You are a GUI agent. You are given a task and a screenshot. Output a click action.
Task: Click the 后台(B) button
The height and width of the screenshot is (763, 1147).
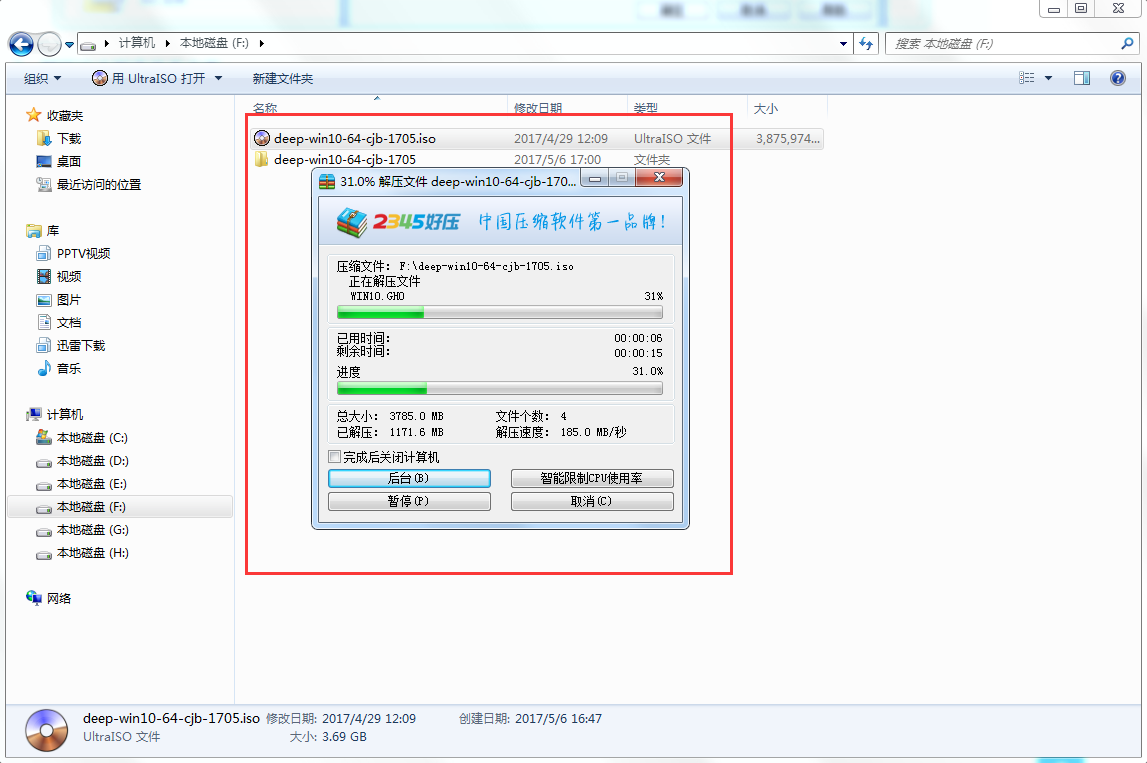[x=409, y=478]
